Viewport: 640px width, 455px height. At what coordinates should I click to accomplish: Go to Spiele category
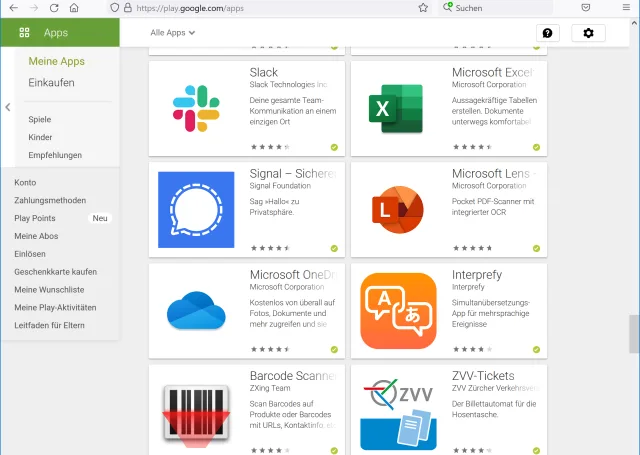click(x=40, y=119)
